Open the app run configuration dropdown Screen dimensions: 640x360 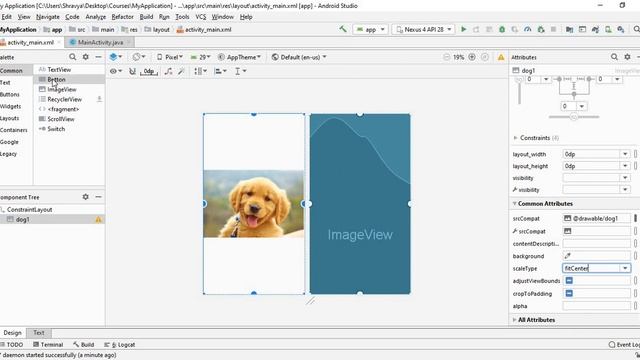point(371,29)
